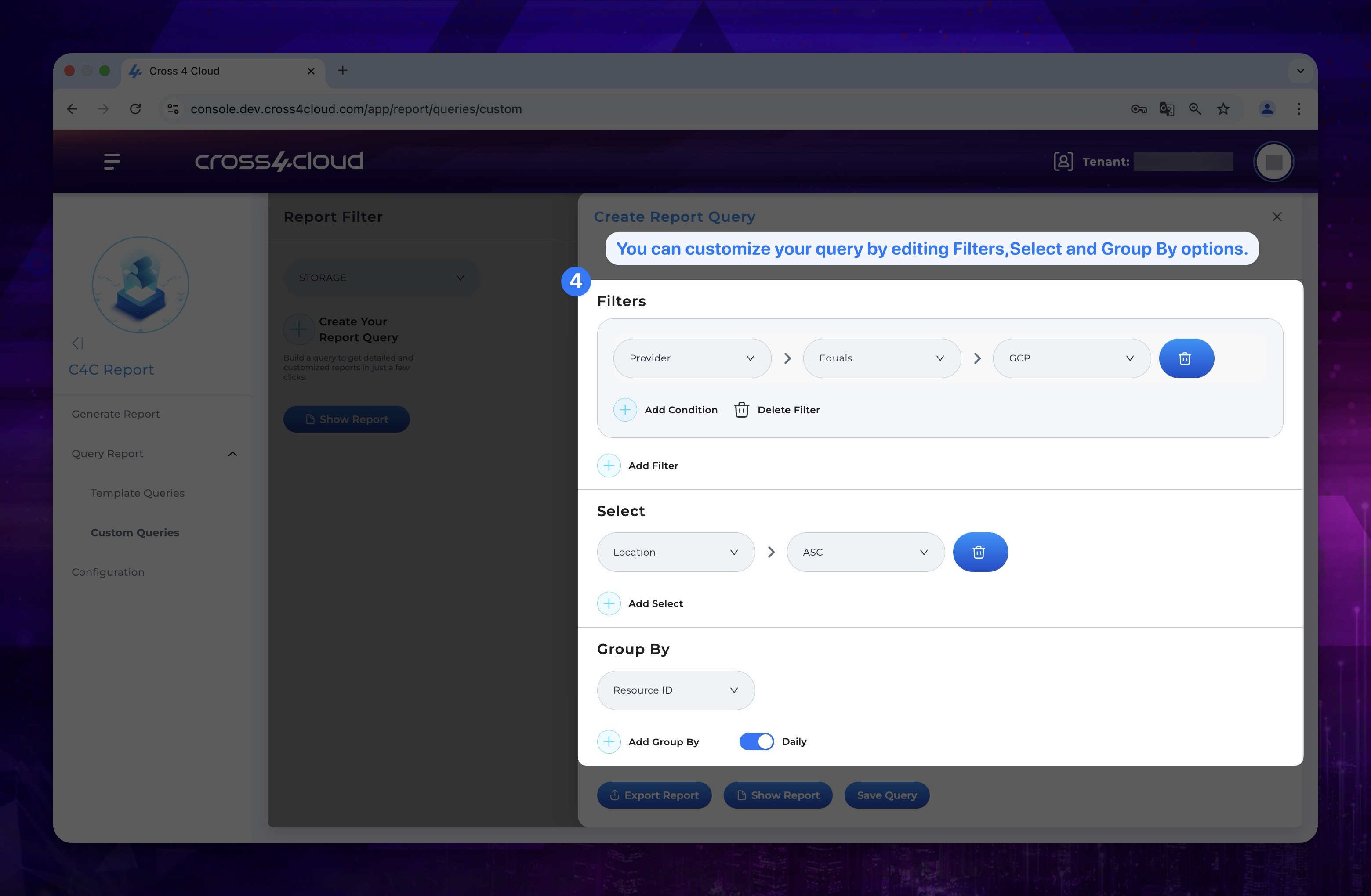Click the Show Report icon button
This screenshot has width=1371, height=896.
(779, 794)
